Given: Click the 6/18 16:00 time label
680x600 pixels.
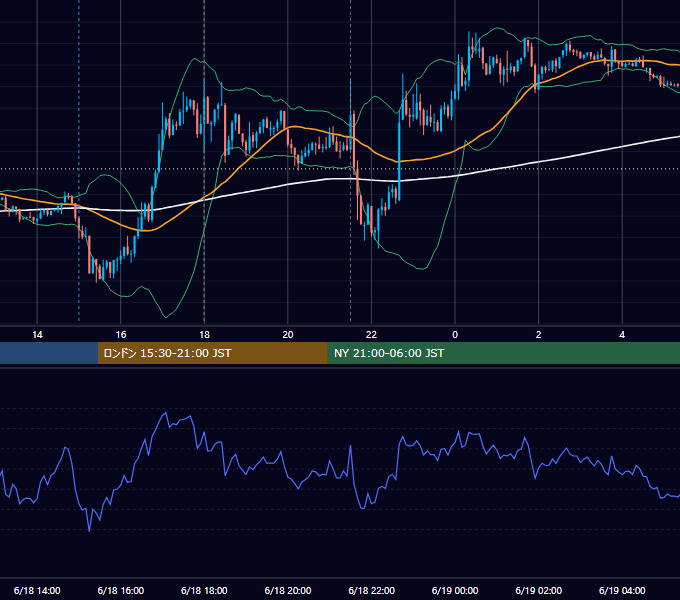Looking at the screenshot, I should coord(121,590).
